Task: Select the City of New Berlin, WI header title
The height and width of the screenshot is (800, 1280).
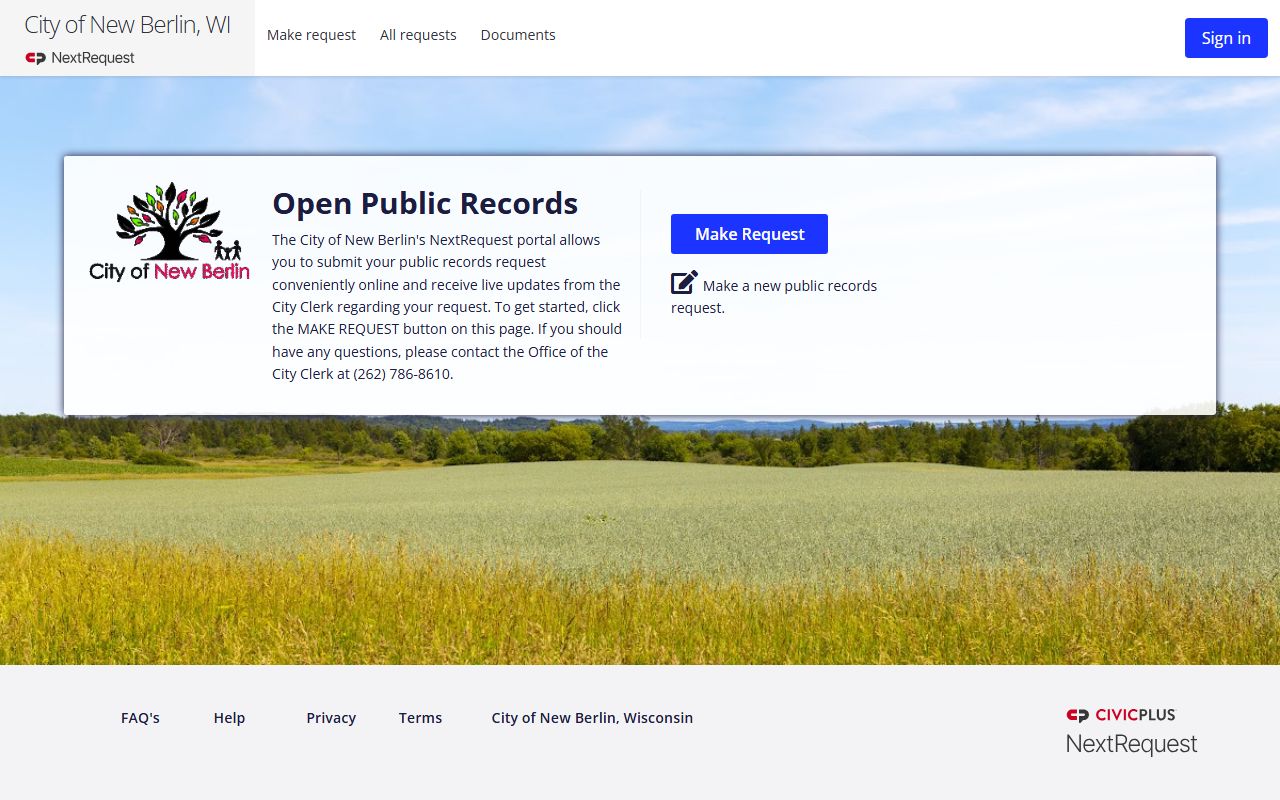Action: [x=127, y=26]
